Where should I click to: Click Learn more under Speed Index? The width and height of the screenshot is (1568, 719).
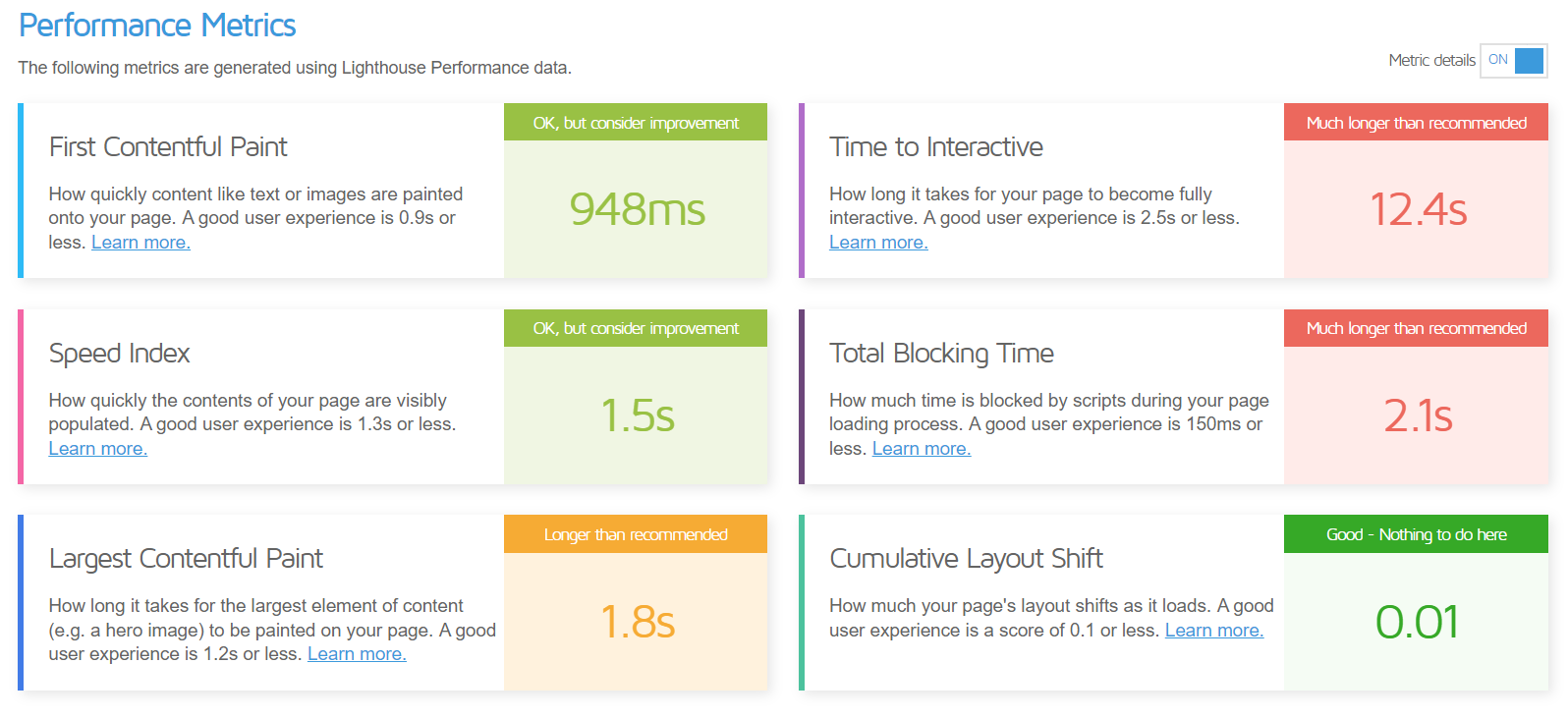(x=97, y=448)
